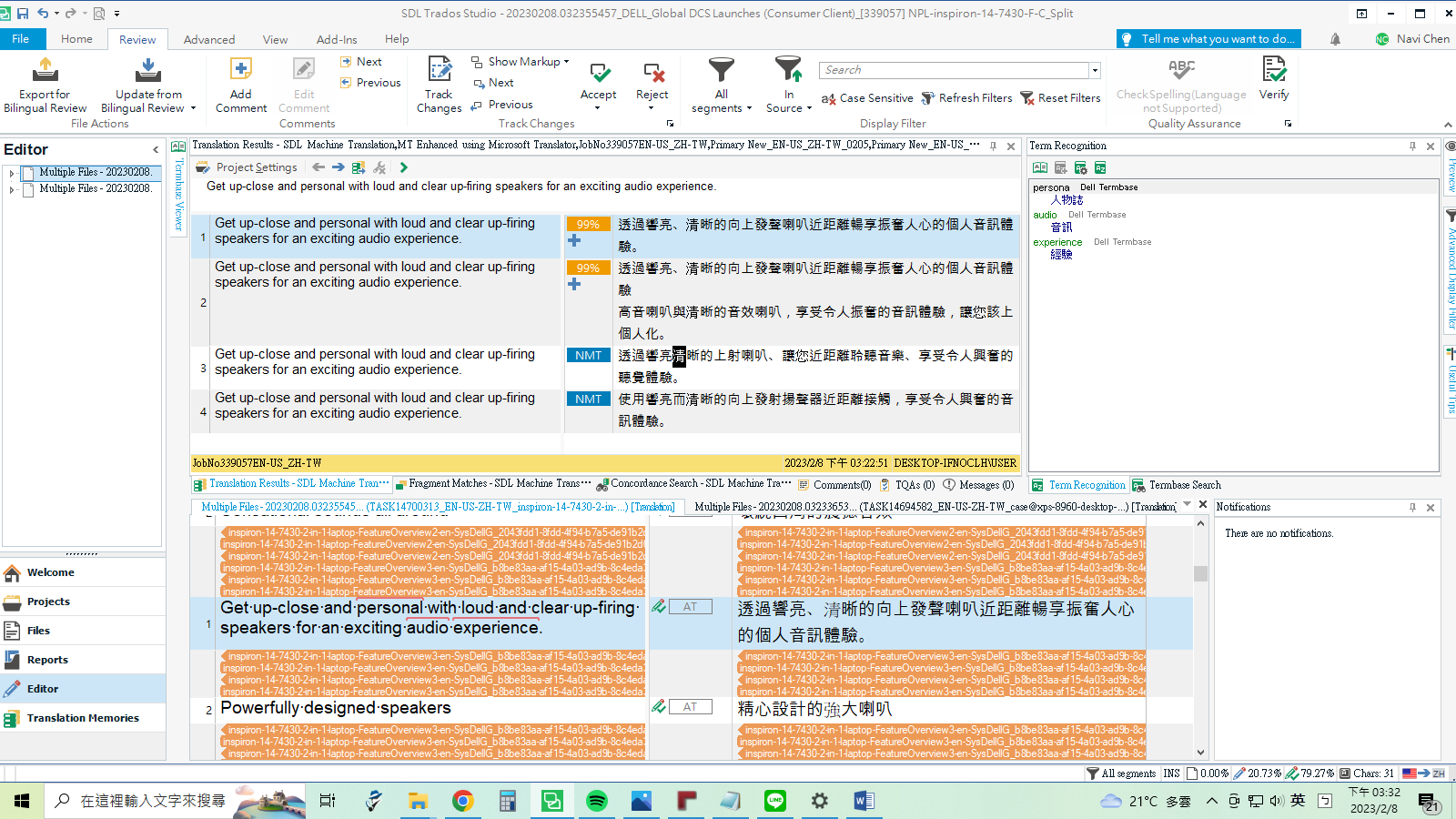
Task: Open Spotify from the Windows taskbar
Action: 597,801
